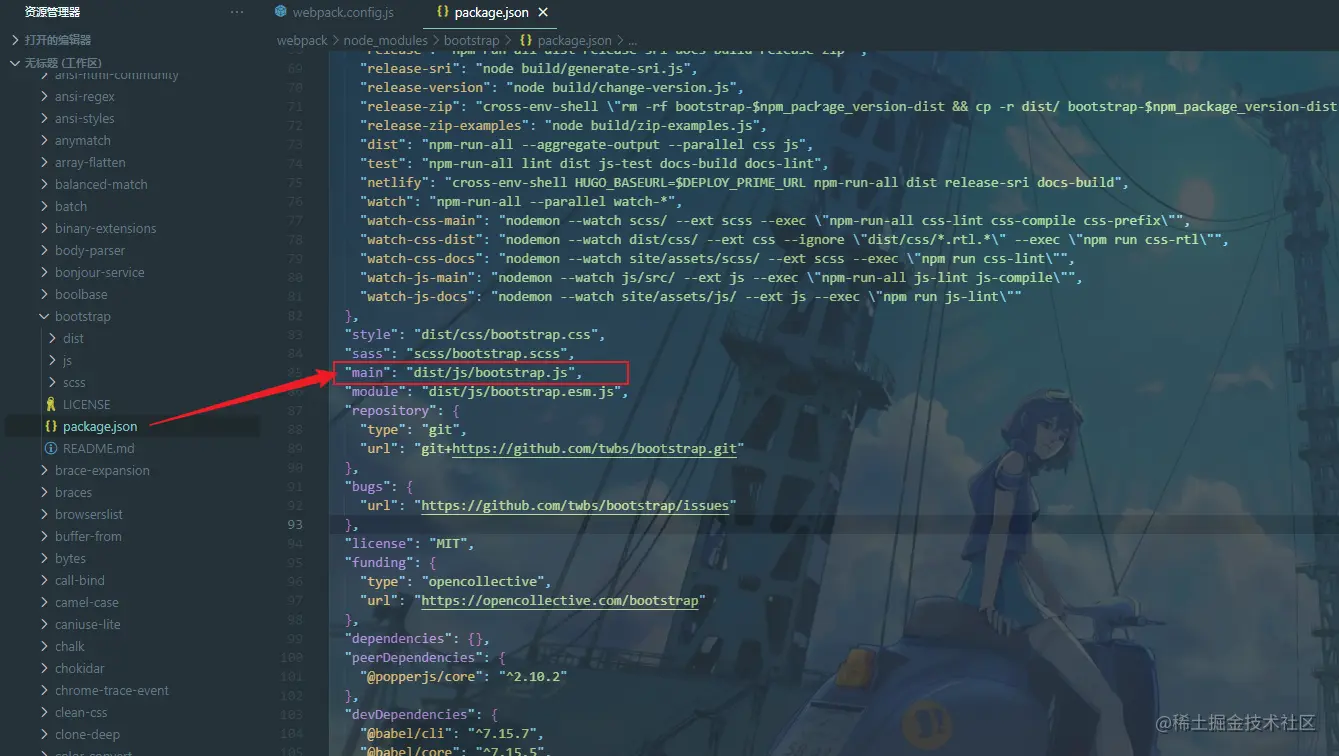1339x756 pixels.
Task: Open the bytes folder
Action: pyautogui.click(x=70, y=559)
